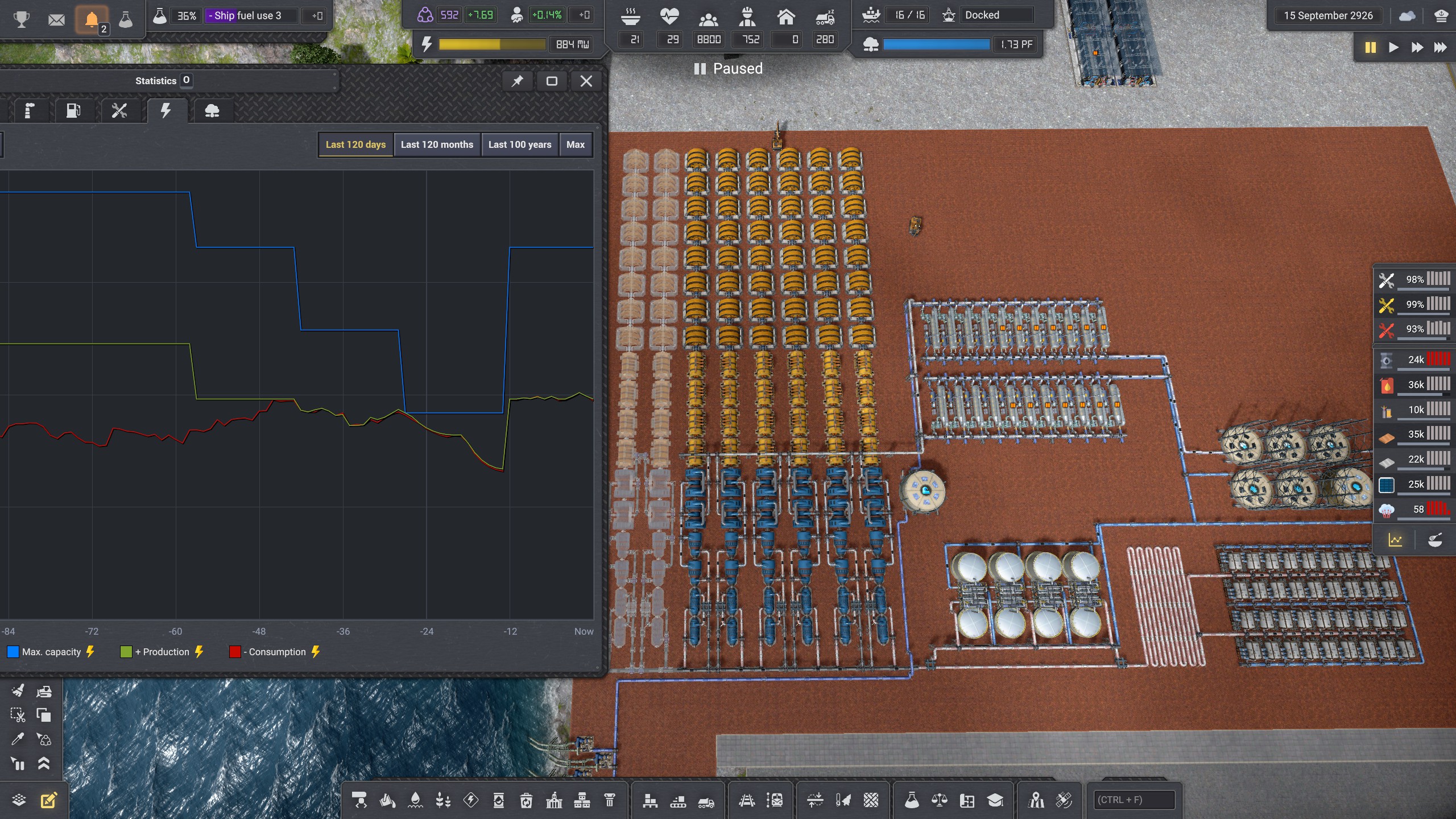Switch chart to Last 100 years
This screenshot has width=1456, height=819.
click(520, 144)
